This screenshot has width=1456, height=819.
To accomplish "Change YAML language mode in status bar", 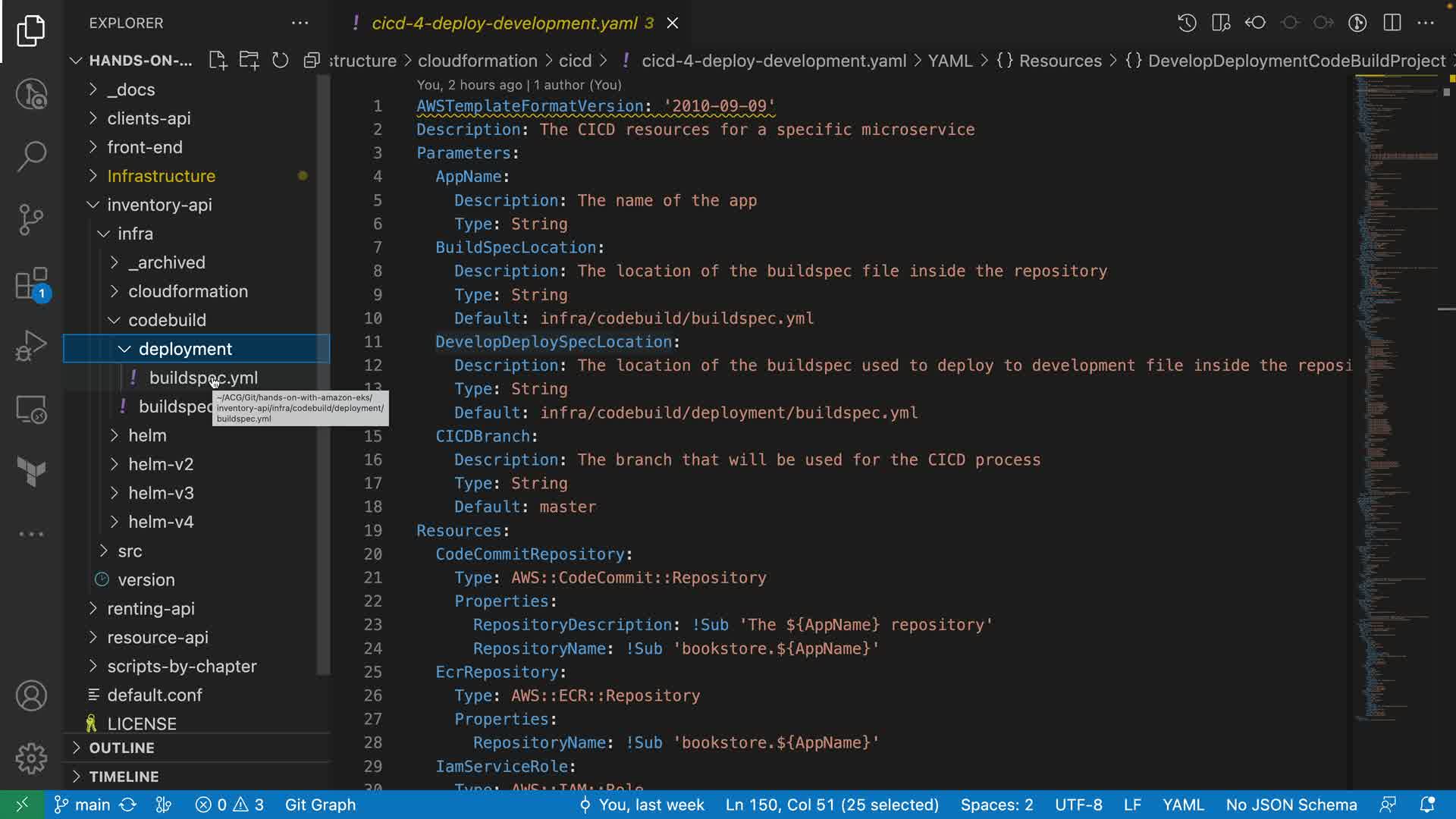I will (1182, 805).
